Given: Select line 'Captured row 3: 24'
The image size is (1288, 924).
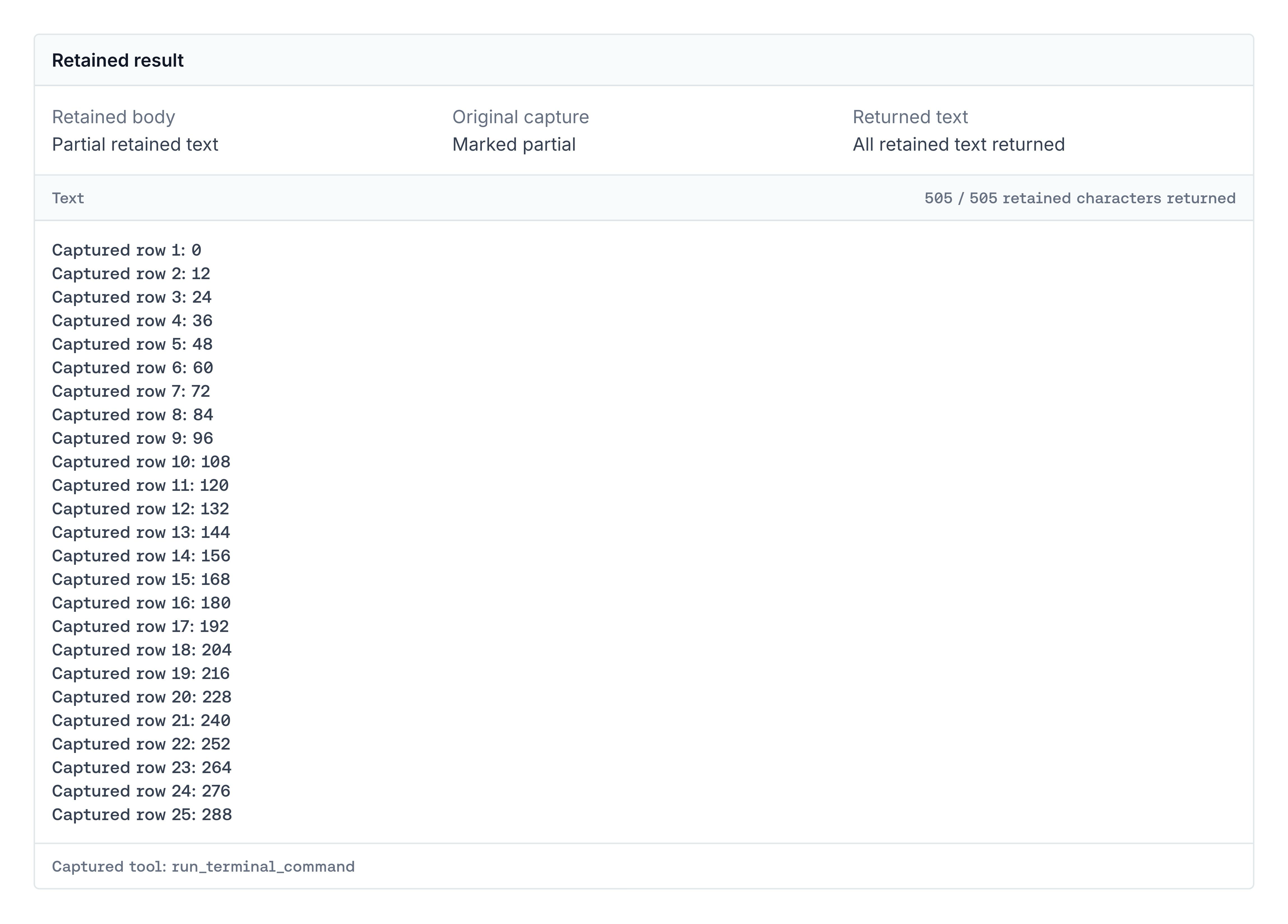Looking at the screenshot, I should coord(132,297).
